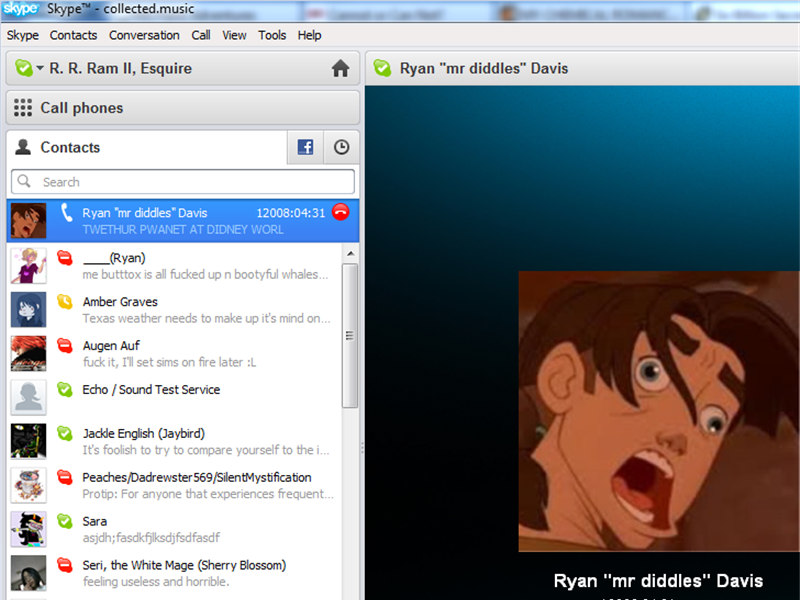Click Ryan Davis avatar in contact list
The width and height of the screenshot is (800, 600).
coord(29,220)
